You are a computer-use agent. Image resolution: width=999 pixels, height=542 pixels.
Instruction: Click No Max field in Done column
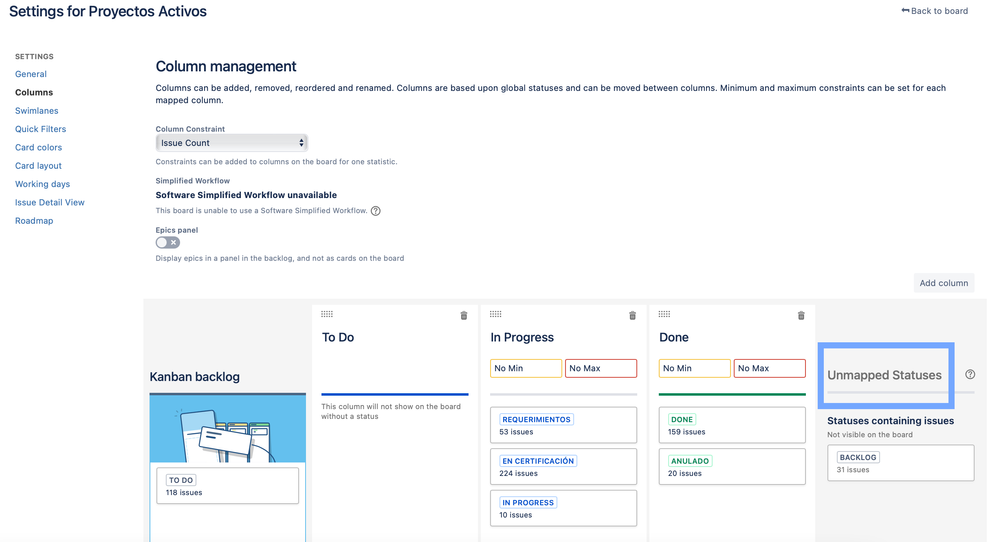click(770, 368)
